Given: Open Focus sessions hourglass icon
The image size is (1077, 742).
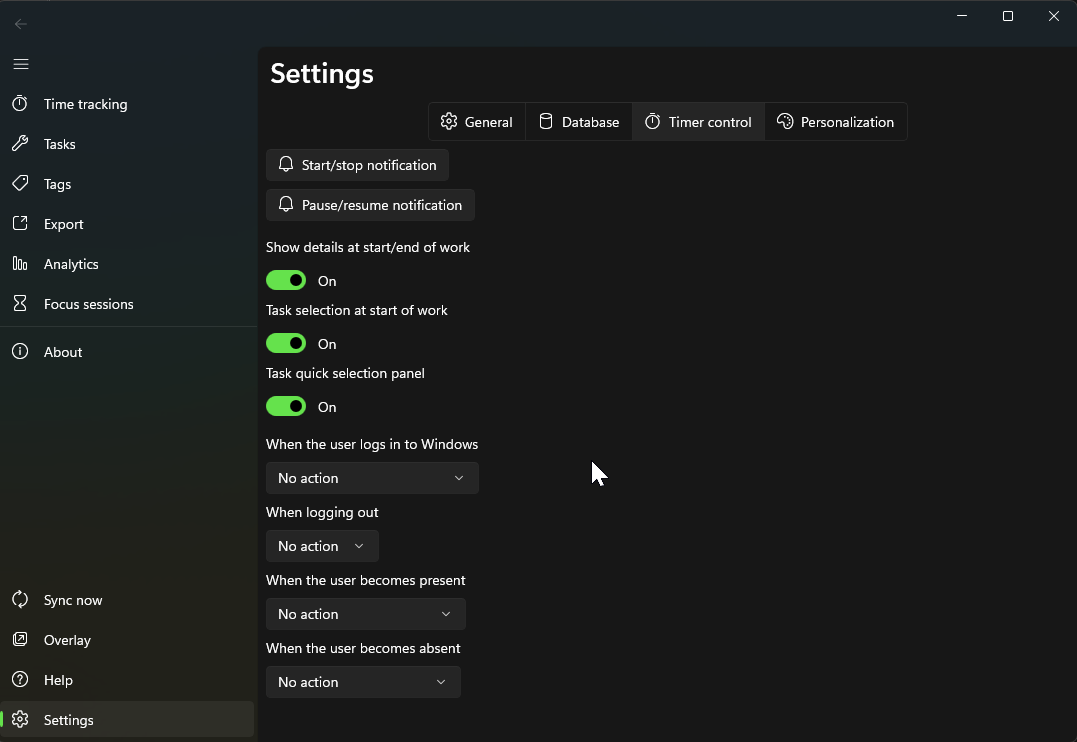Looking at the screenshot, I should pyautogui.click(x=20, y=304).
